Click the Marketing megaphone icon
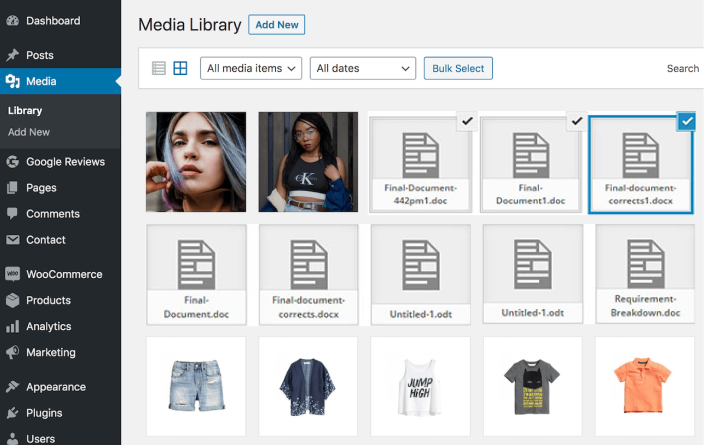The height and width of the screenshot is (445, 704). 12,352
